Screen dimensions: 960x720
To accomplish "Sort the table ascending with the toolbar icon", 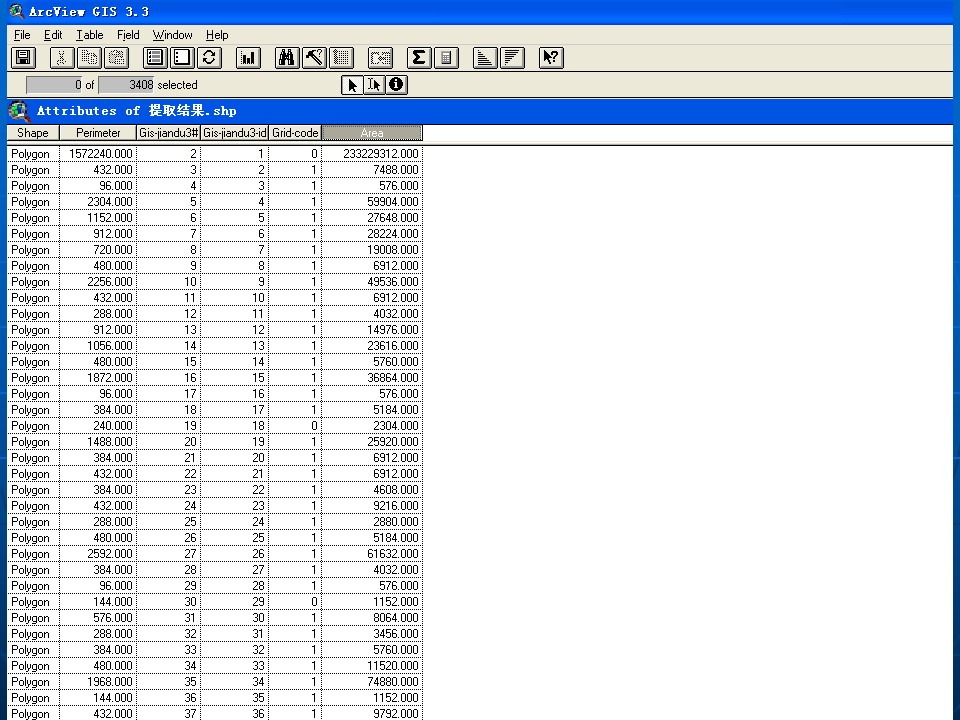I will (x=485, y=58).
